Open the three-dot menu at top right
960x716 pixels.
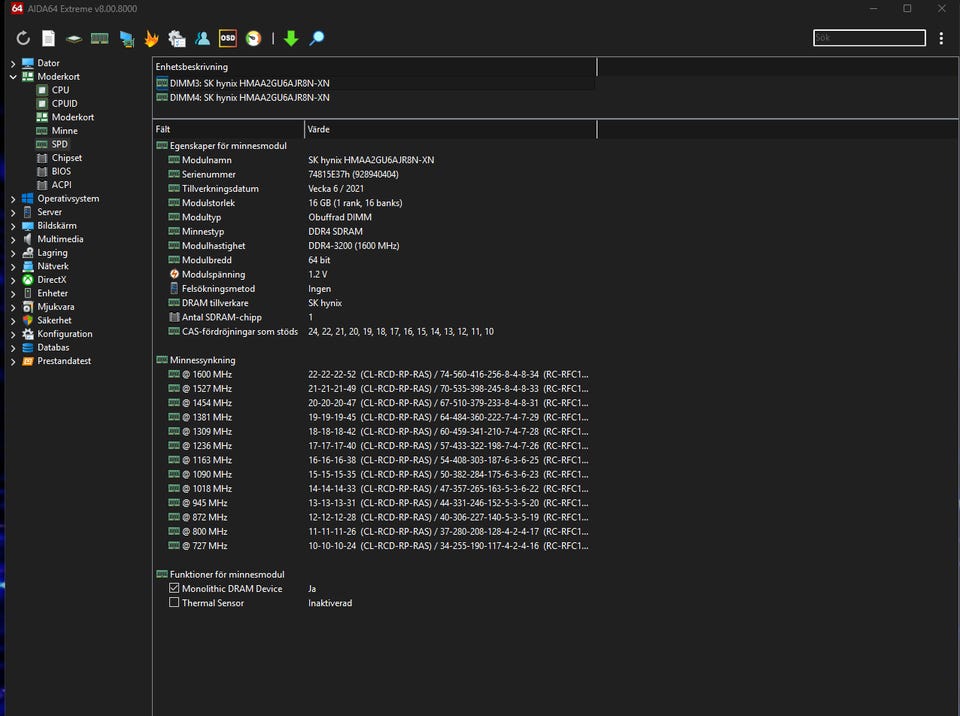941,38
